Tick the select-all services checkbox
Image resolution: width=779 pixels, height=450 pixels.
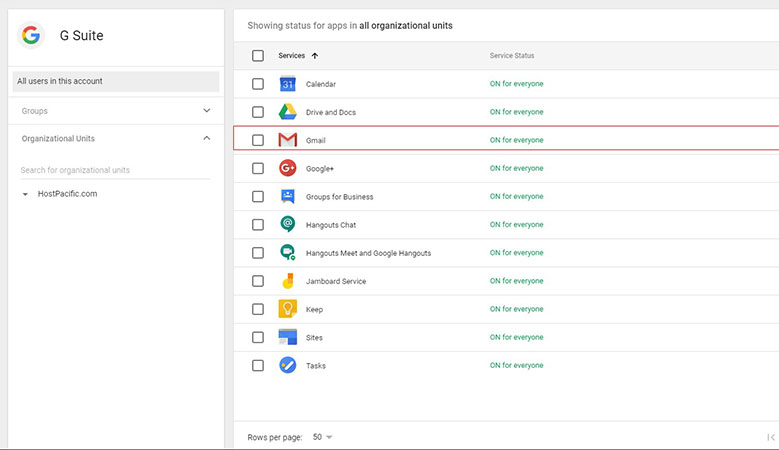click(258, 56)
